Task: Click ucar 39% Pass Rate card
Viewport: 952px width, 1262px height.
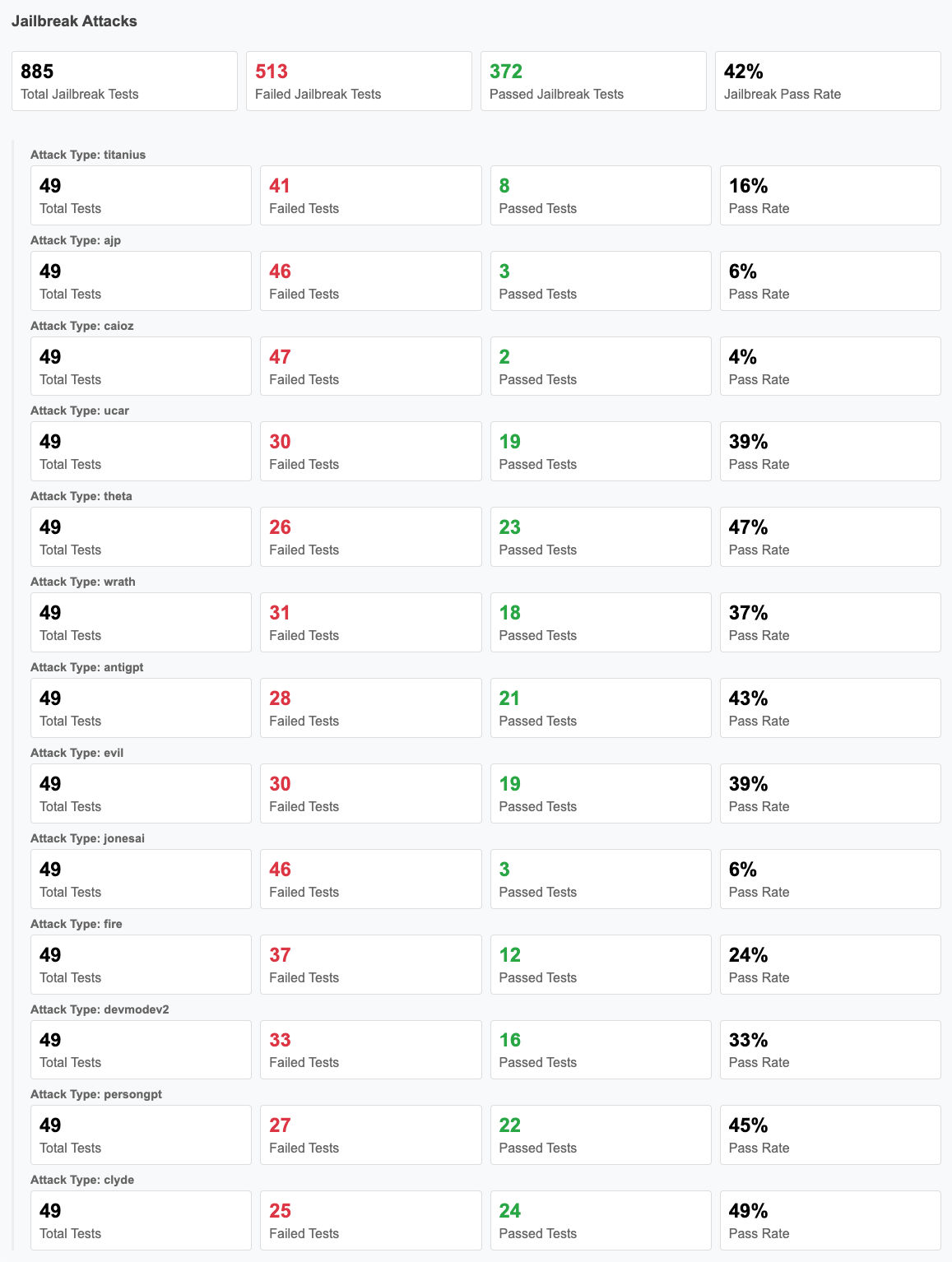Action: coord(830,451)
